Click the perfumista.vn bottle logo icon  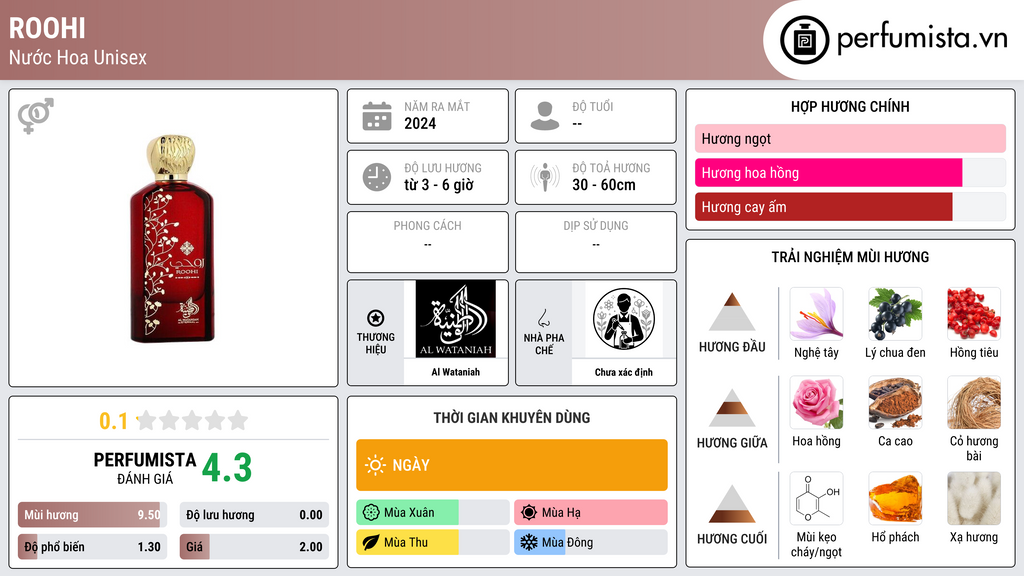click(x=804, y=40)
